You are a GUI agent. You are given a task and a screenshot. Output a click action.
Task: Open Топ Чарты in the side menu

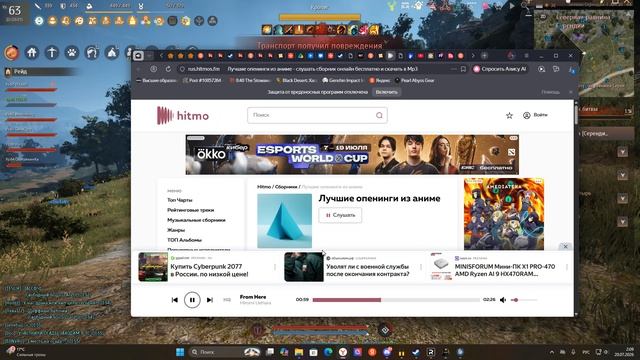click(x=180, y=200)
